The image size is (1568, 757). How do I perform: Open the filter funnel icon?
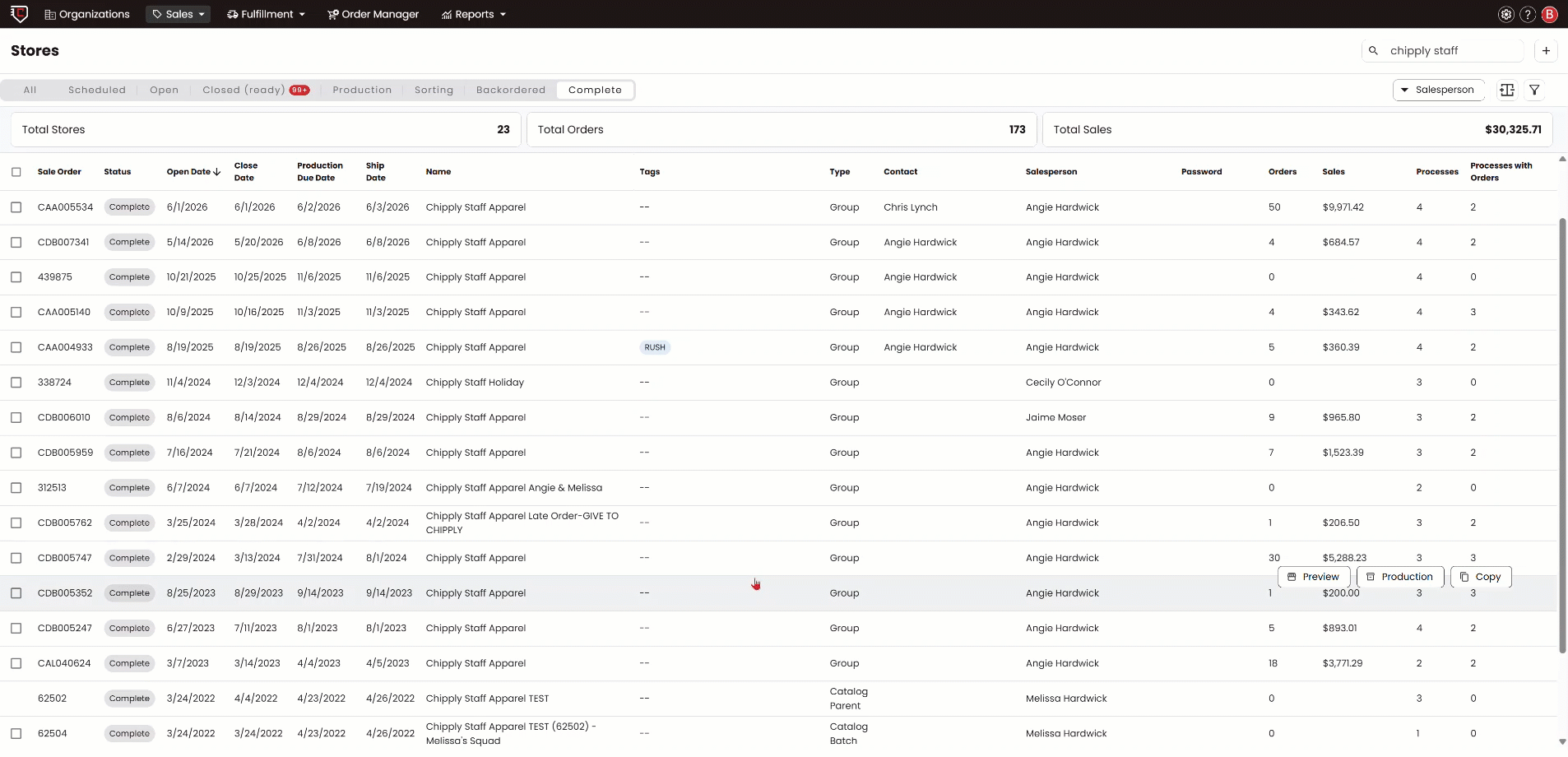pyautogui.click(x=1534, y=90)
